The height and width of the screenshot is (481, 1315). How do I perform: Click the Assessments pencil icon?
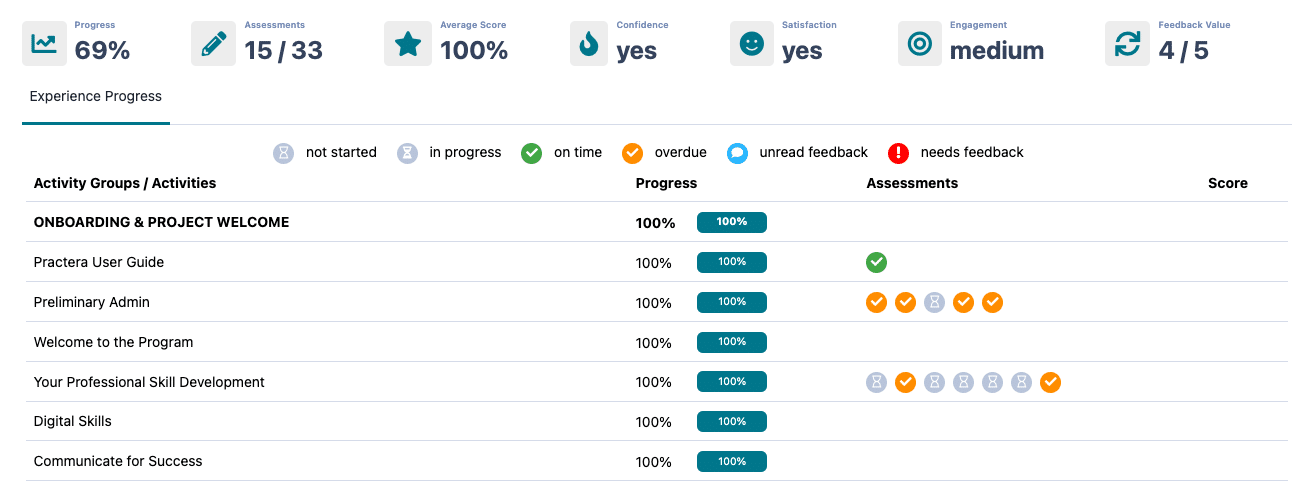[213, 43]
